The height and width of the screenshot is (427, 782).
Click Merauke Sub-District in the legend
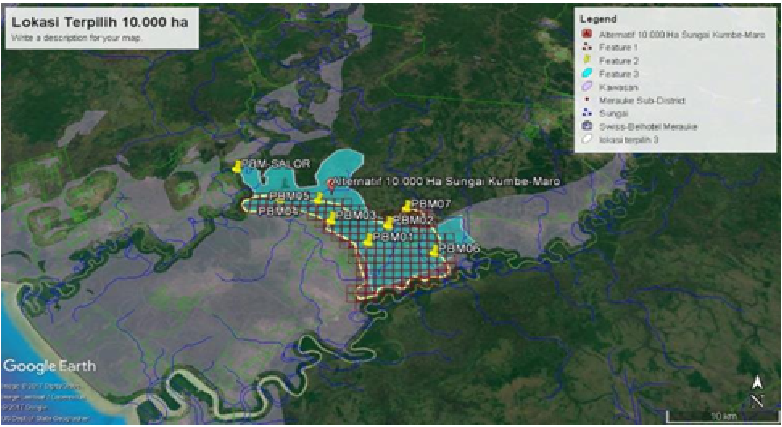[x=641, y=100]
